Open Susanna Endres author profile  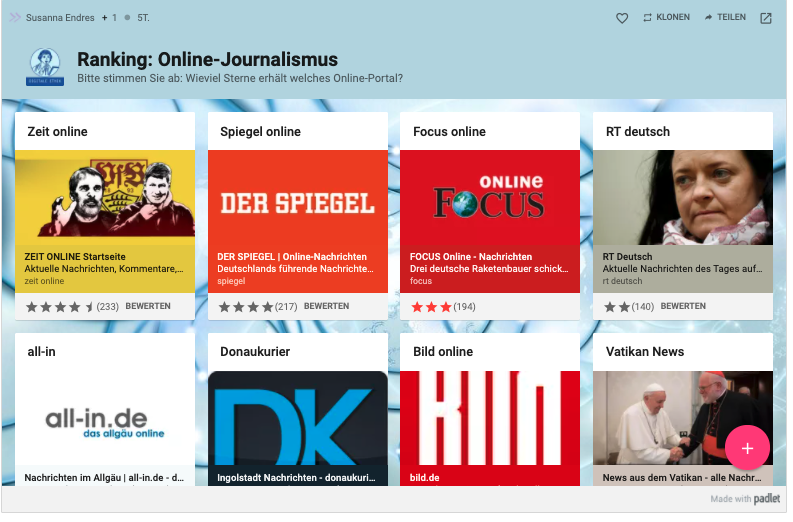tap(60, 18)
